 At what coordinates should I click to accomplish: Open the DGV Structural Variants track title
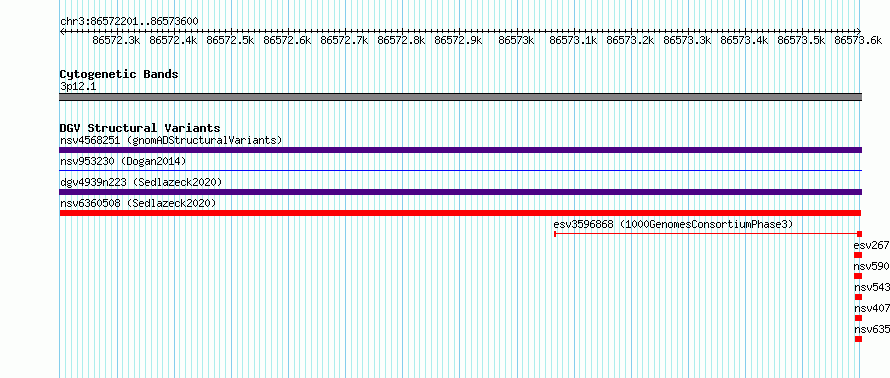(140, 128)
